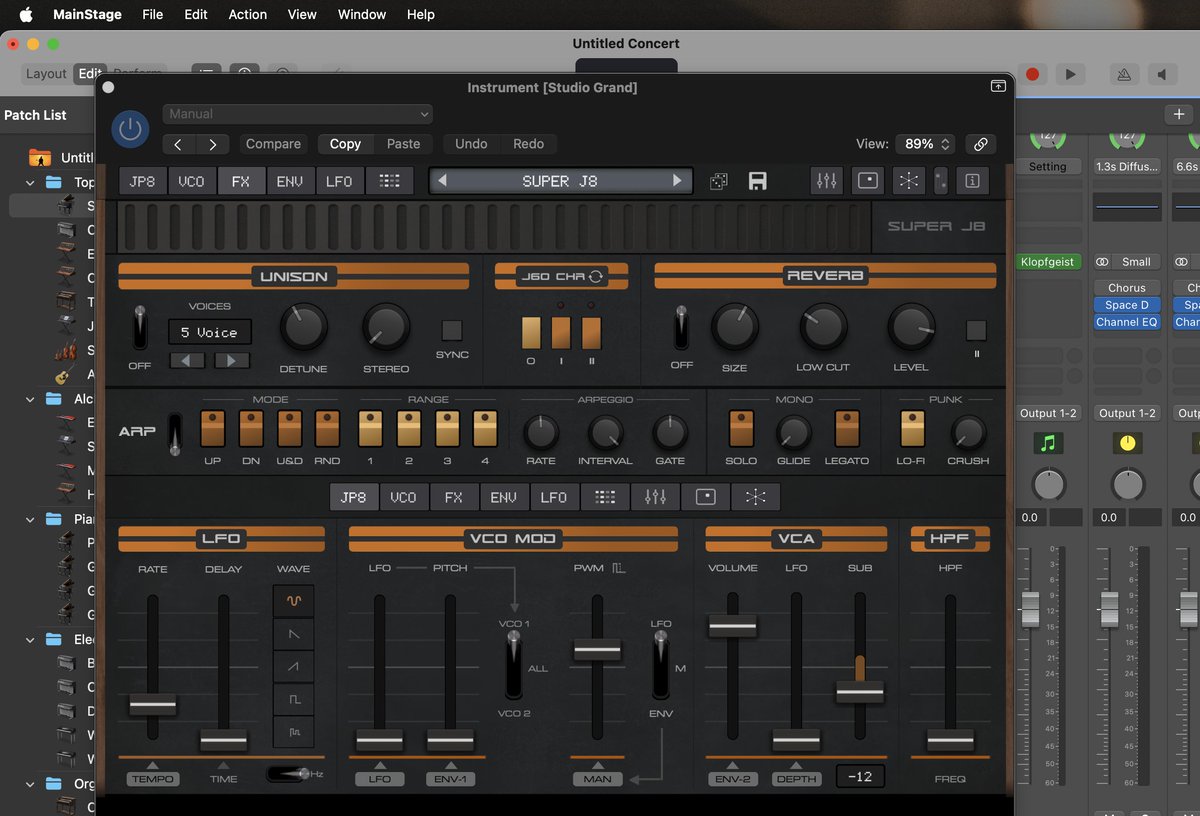Click the MAN selector under PWM slider
This screenshot has width=1200, height=816.
(597, 779)
